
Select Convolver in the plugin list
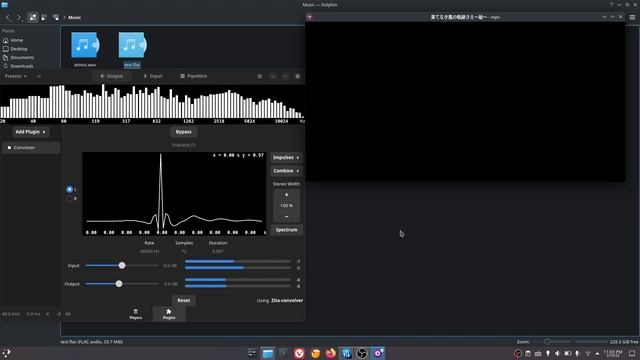(31, 148)
